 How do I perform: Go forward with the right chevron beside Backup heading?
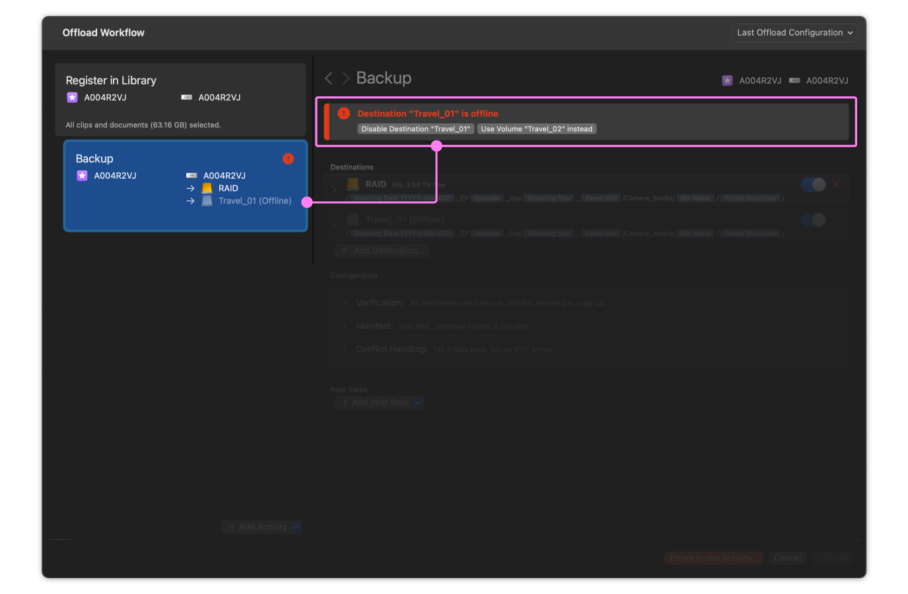click(x=346, y=78)
